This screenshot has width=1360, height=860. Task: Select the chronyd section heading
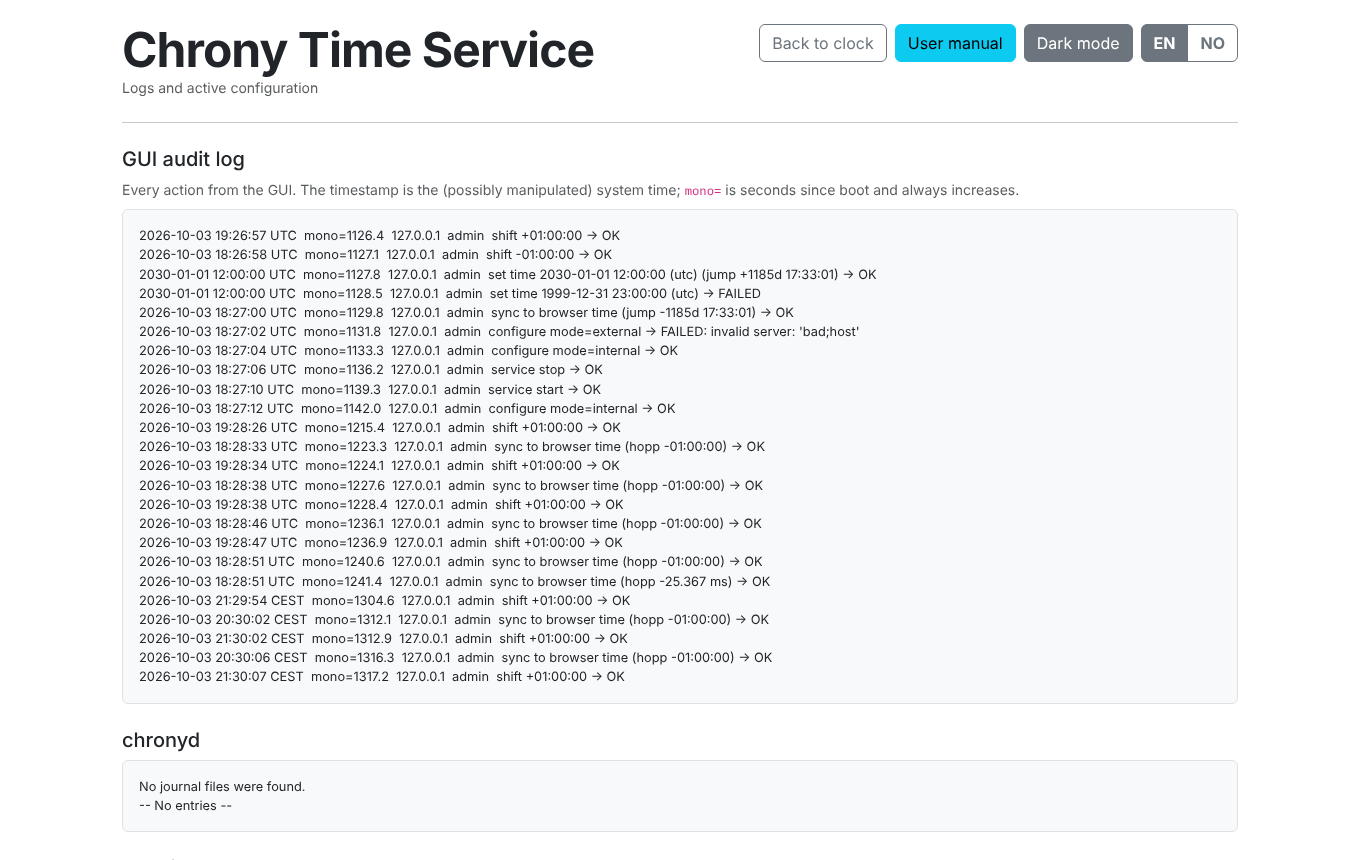coord(161,740)
